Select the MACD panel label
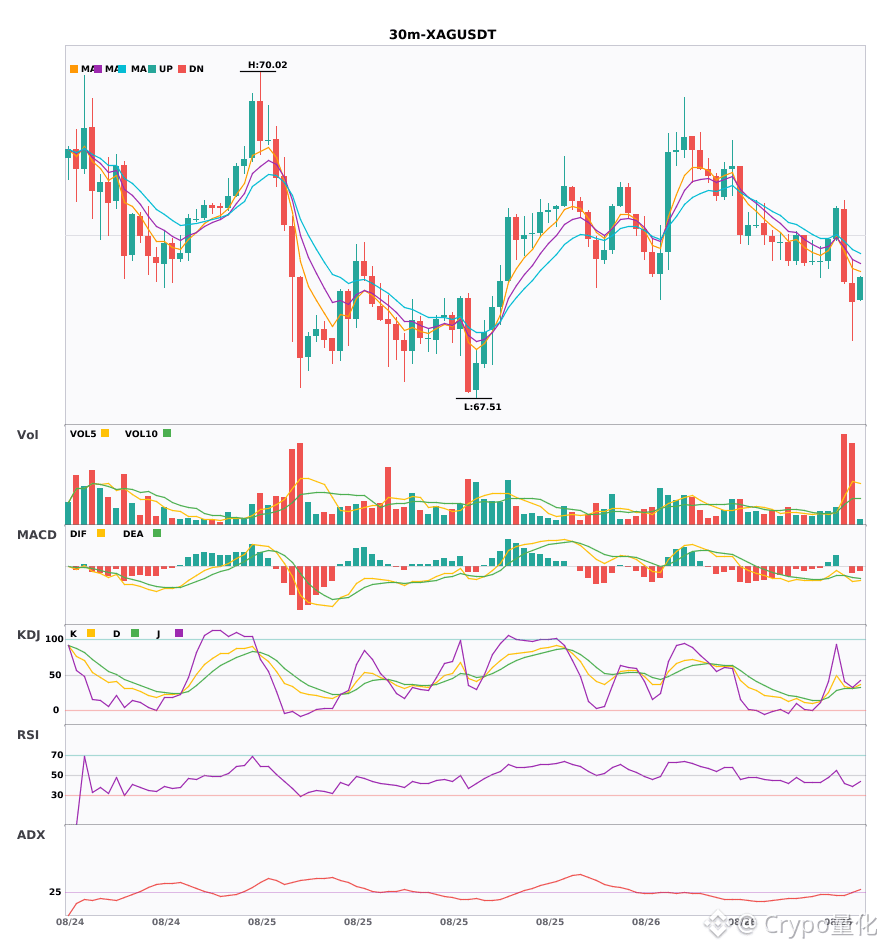 coord(37,535)
